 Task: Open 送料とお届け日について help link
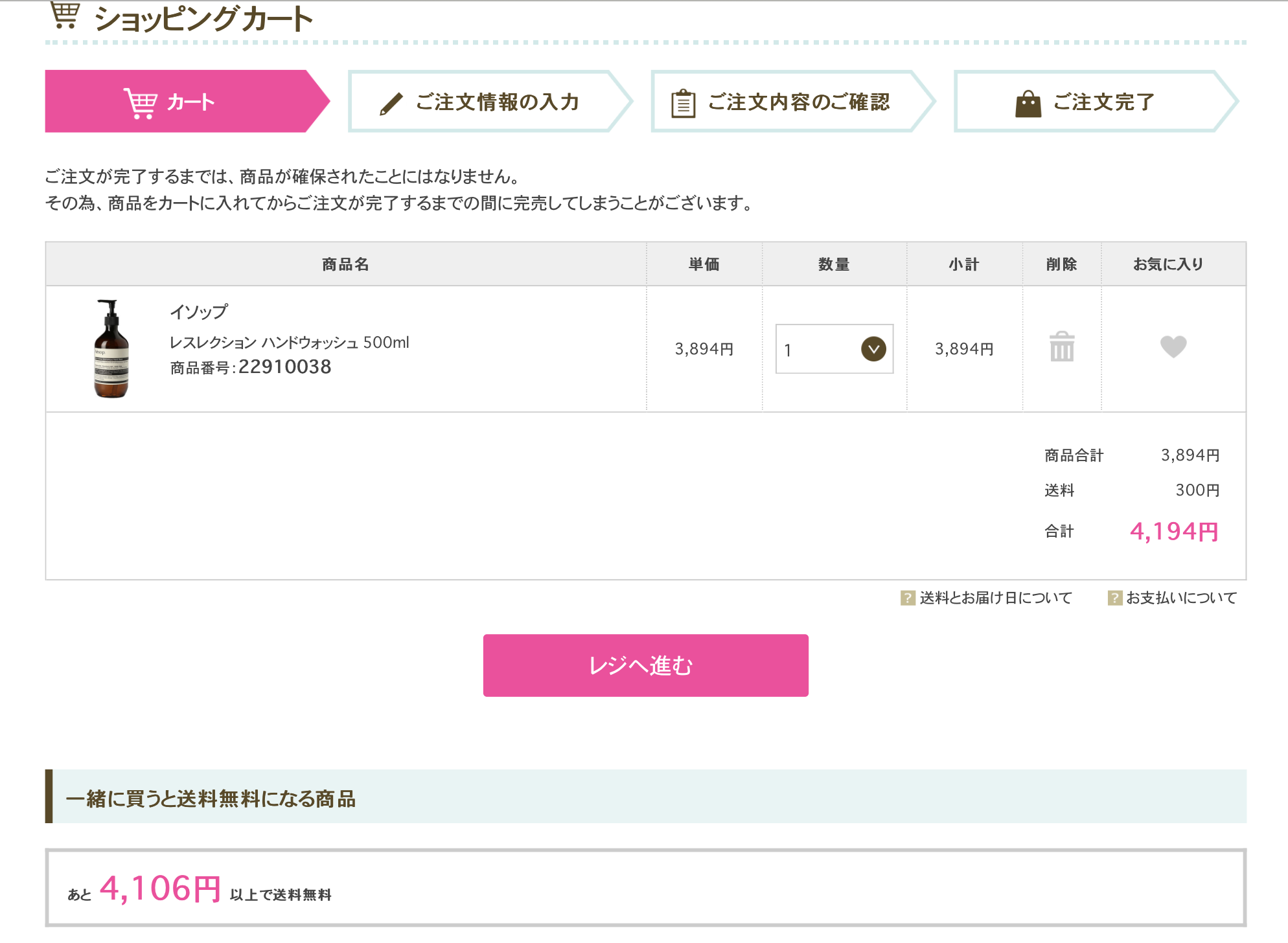click(996, 598)
